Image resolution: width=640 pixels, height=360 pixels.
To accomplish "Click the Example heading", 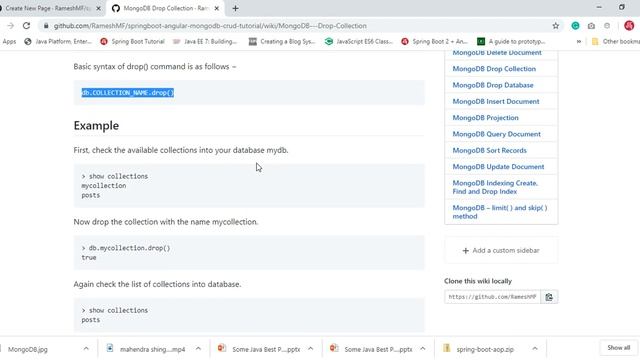I will (96, 125).
